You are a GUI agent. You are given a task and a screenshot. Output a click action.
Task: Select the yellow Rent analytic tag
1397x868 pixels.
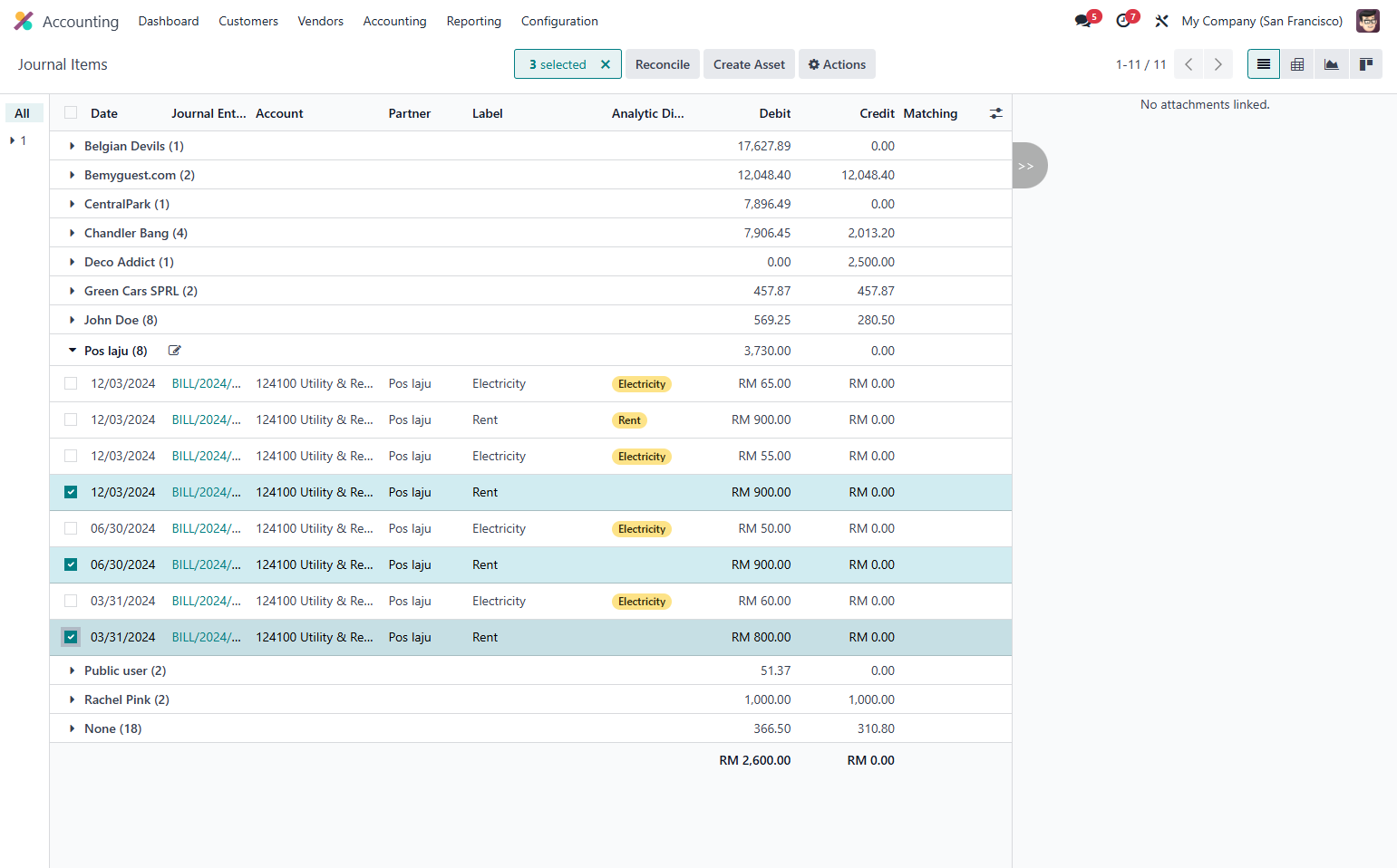pos(629,420)
